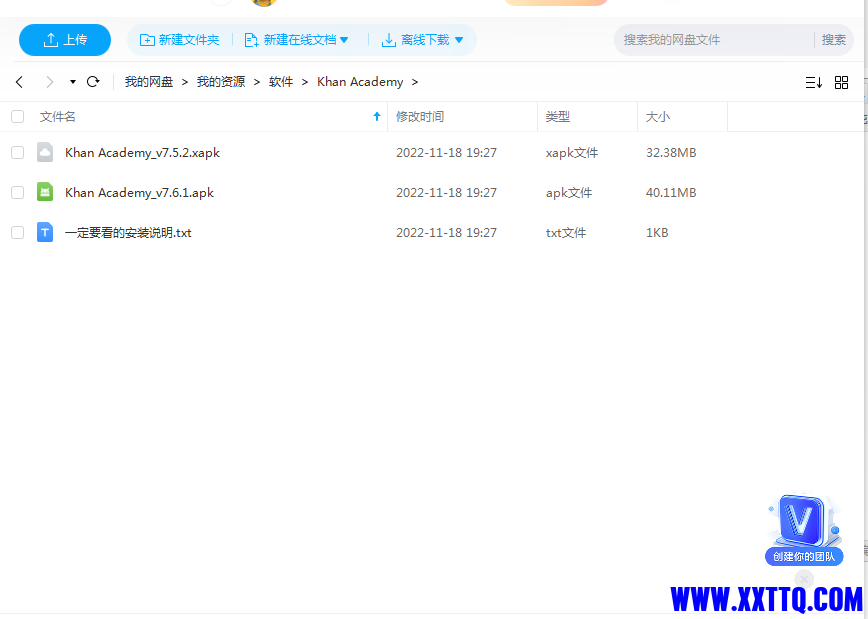This screenshot has height=619, width=868.
Task: Click the 32.38MB size cell
Action: point(671,153)
